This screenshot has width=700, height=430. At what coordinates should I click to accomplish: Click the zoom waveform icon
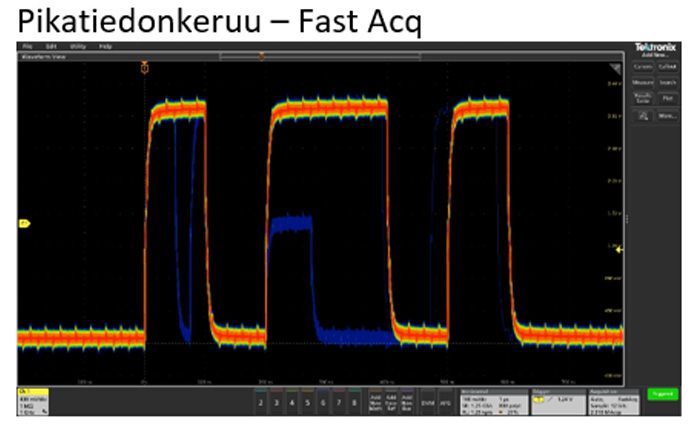[642, 115]
